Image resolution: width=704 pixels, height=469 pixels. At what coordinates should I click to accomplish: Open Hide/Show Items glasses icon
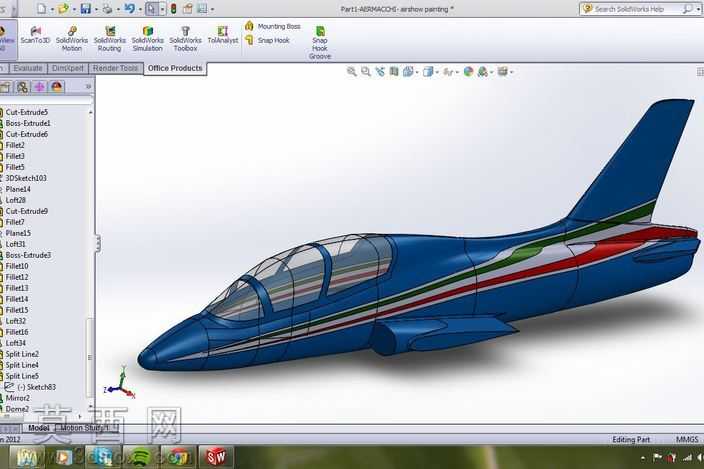pos(448,72)
